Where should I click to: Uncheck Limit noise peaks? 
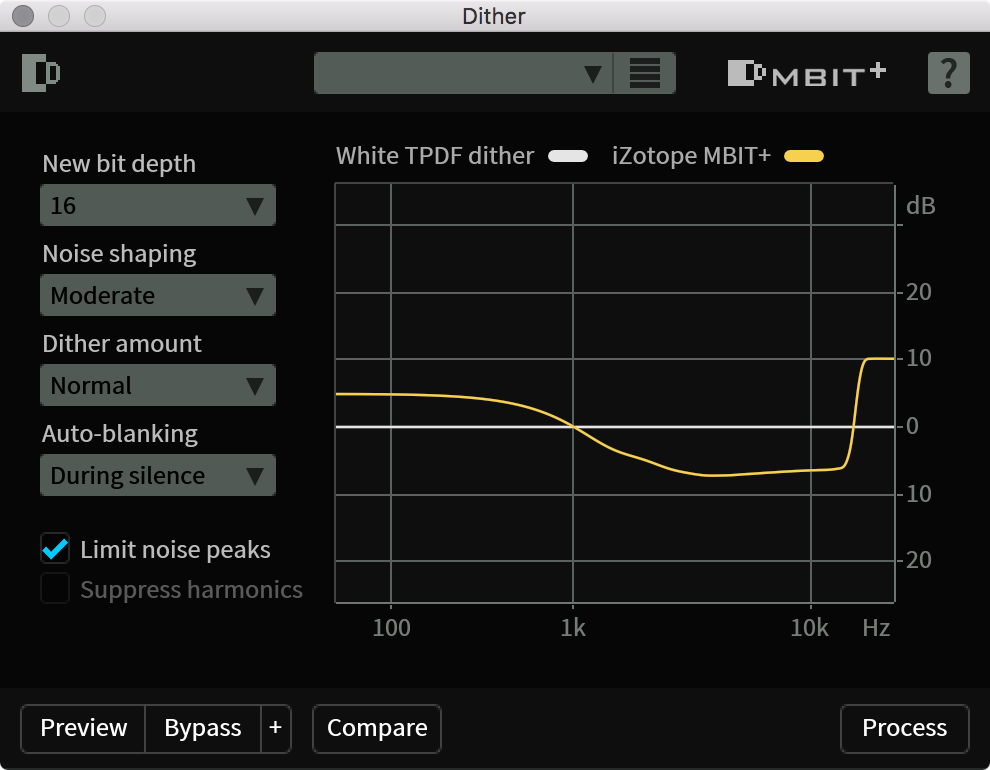pyautogui.click(x=56, y=548)
